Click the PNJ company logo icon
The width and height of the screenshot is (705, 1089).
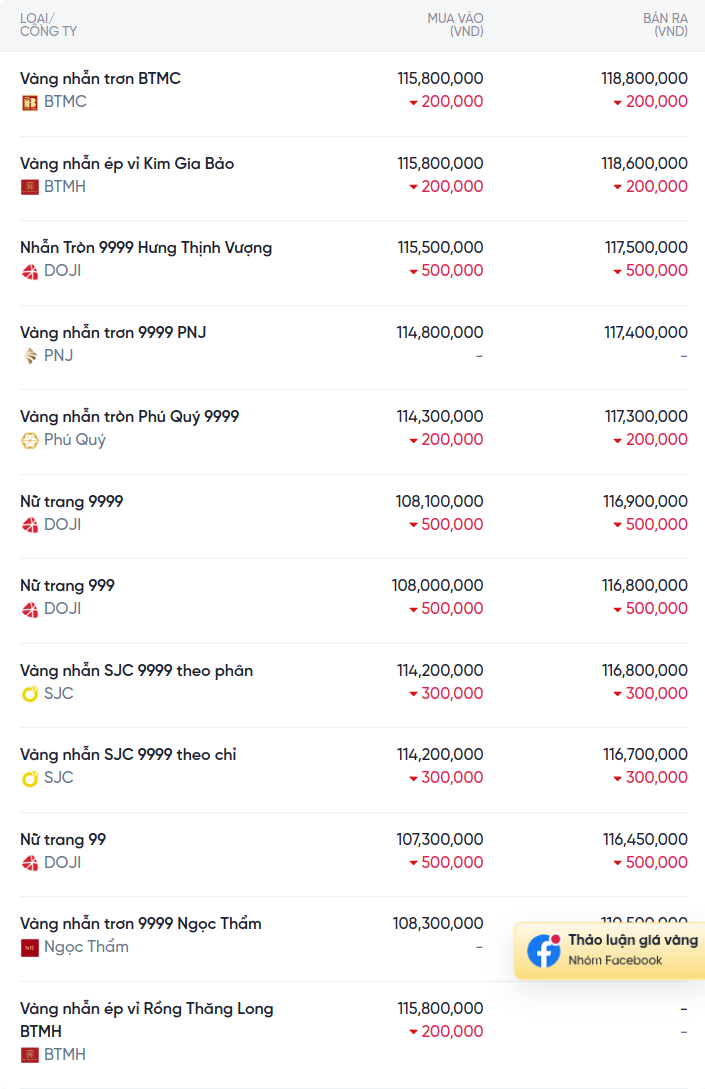[x=29, y=356]
